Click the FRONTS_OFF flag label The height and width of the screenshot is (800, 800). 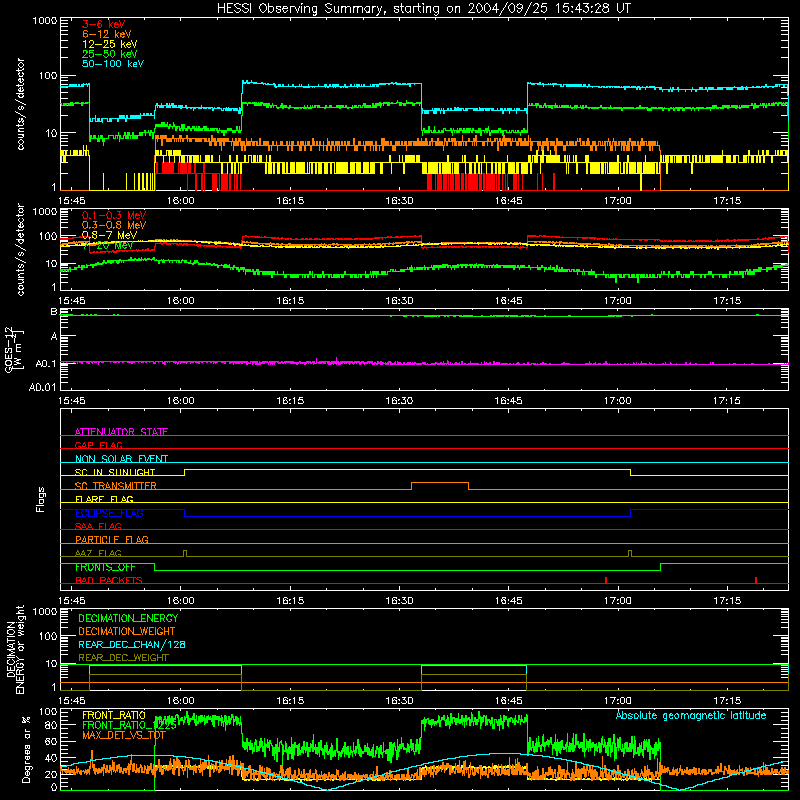pos(105,567)
